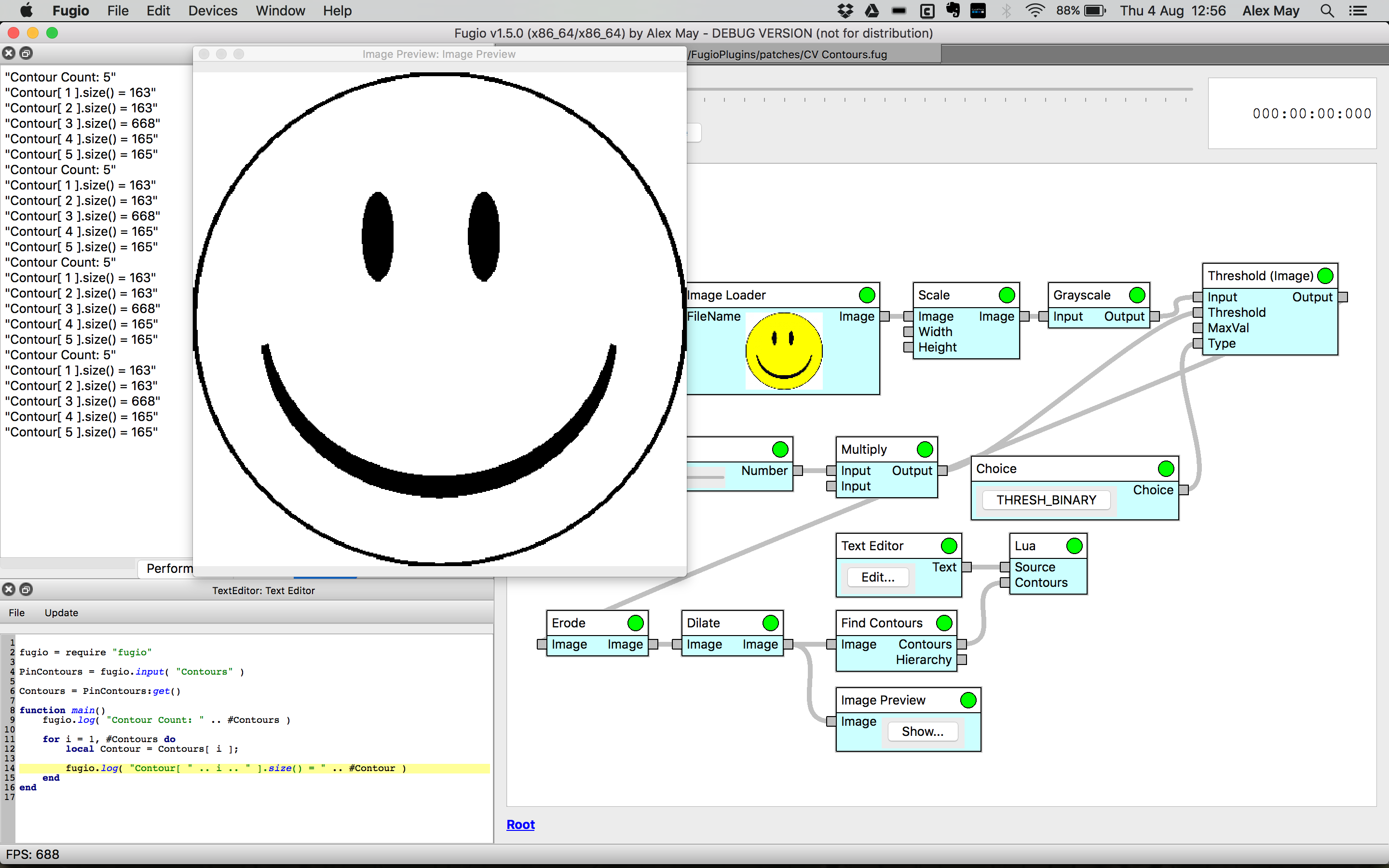Click the Google Drive menu bar icon
This screenshot has width=1389, height=868.
tap(872, 11)
